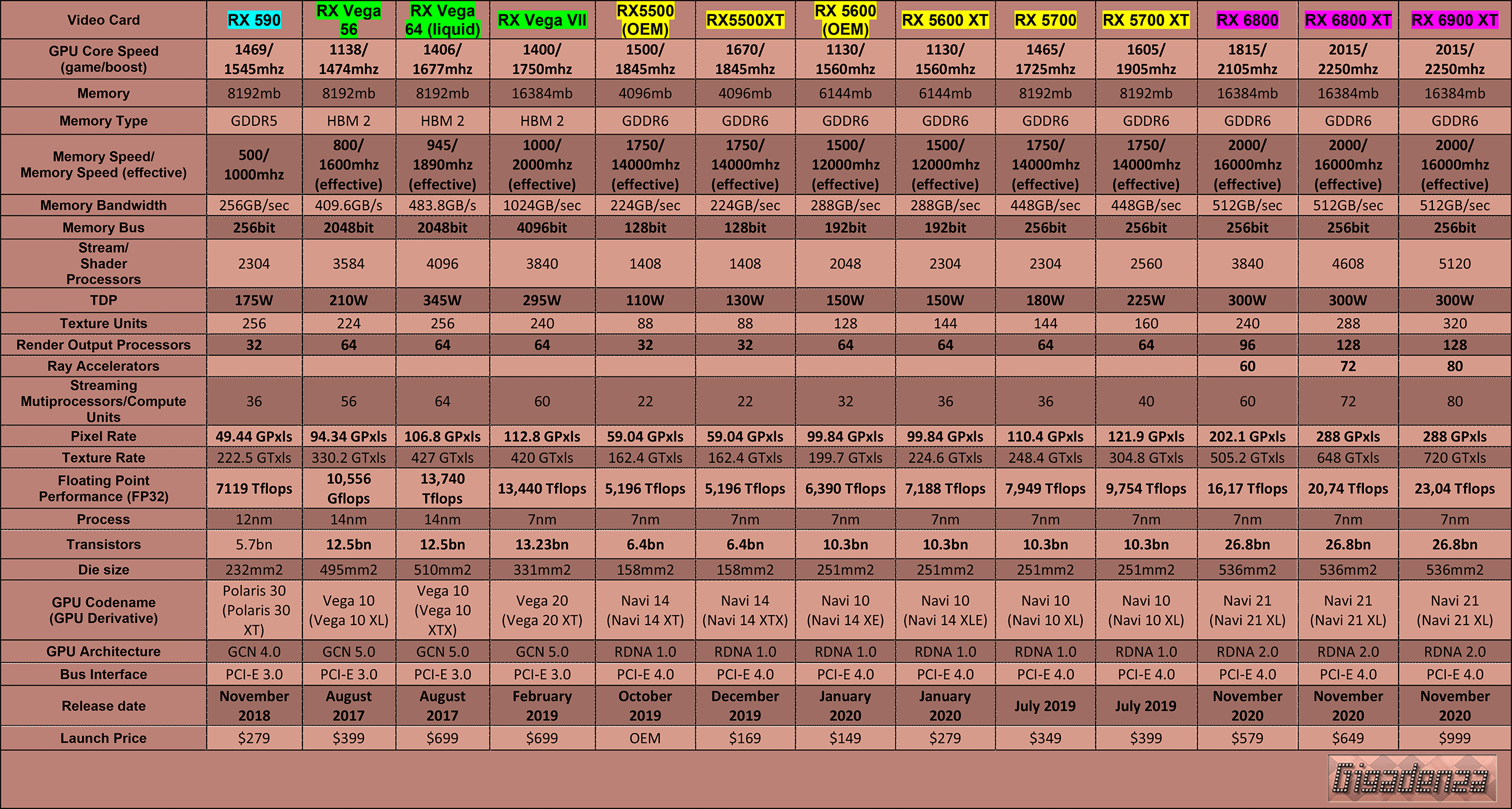This screenshot has width=1512, height=809.
Task: Select the Stream/Shader Processors label
Action: pyautogui.click(x=103, y=264)
